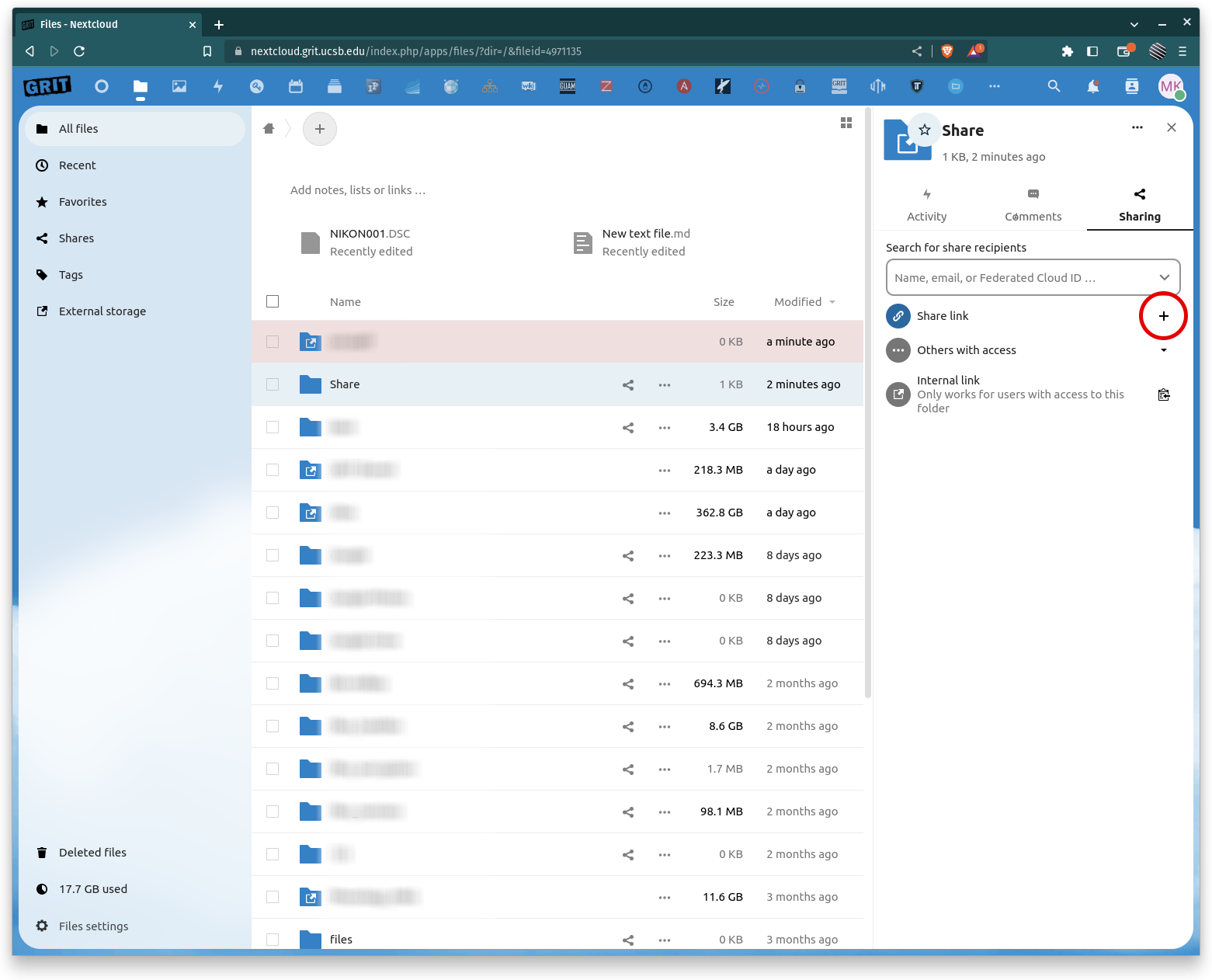Sort by Modified column arrow
The width and height of the screenshot is (1212, 980).
point(832,302)
